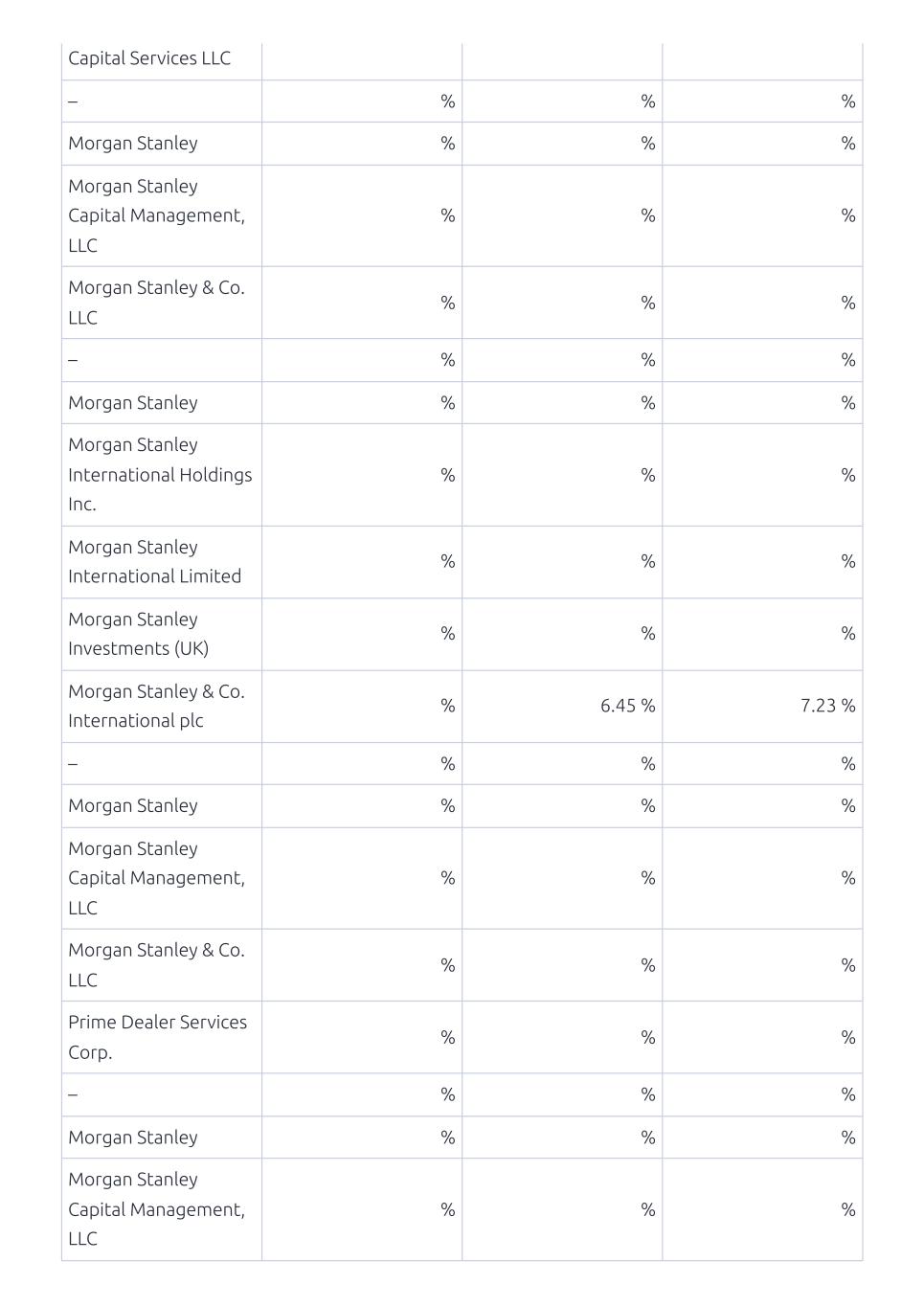The width and height of the screenshot is (924, 1307).
Task: Click the "Prime Dealer Services Corp." cell
Action: 161,1037
